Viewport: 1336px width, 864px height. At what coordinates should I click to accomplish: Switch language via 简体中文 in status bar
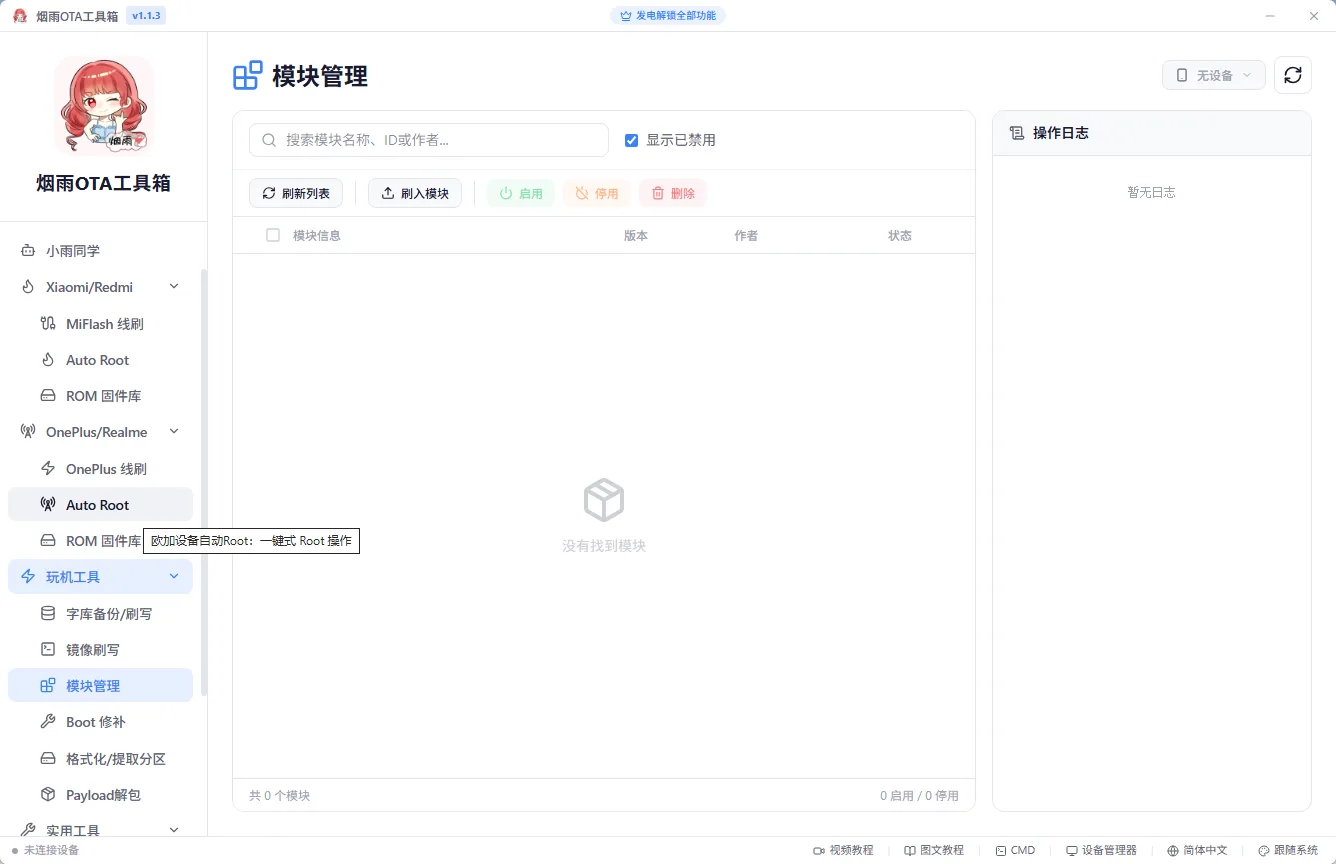point(1197,850)
